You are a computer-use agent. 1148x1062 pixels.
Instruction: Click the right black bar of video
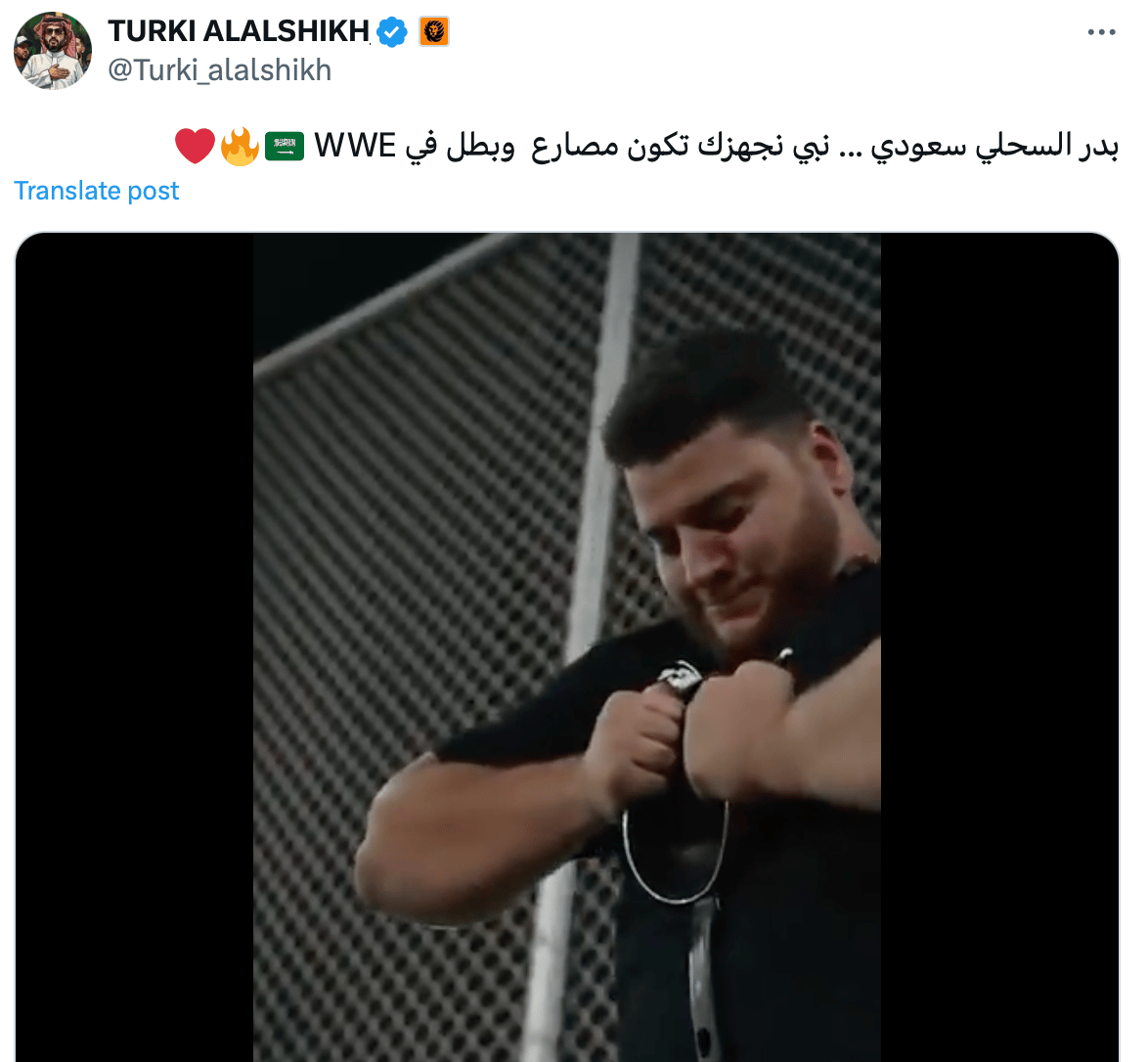(1000, 647)
